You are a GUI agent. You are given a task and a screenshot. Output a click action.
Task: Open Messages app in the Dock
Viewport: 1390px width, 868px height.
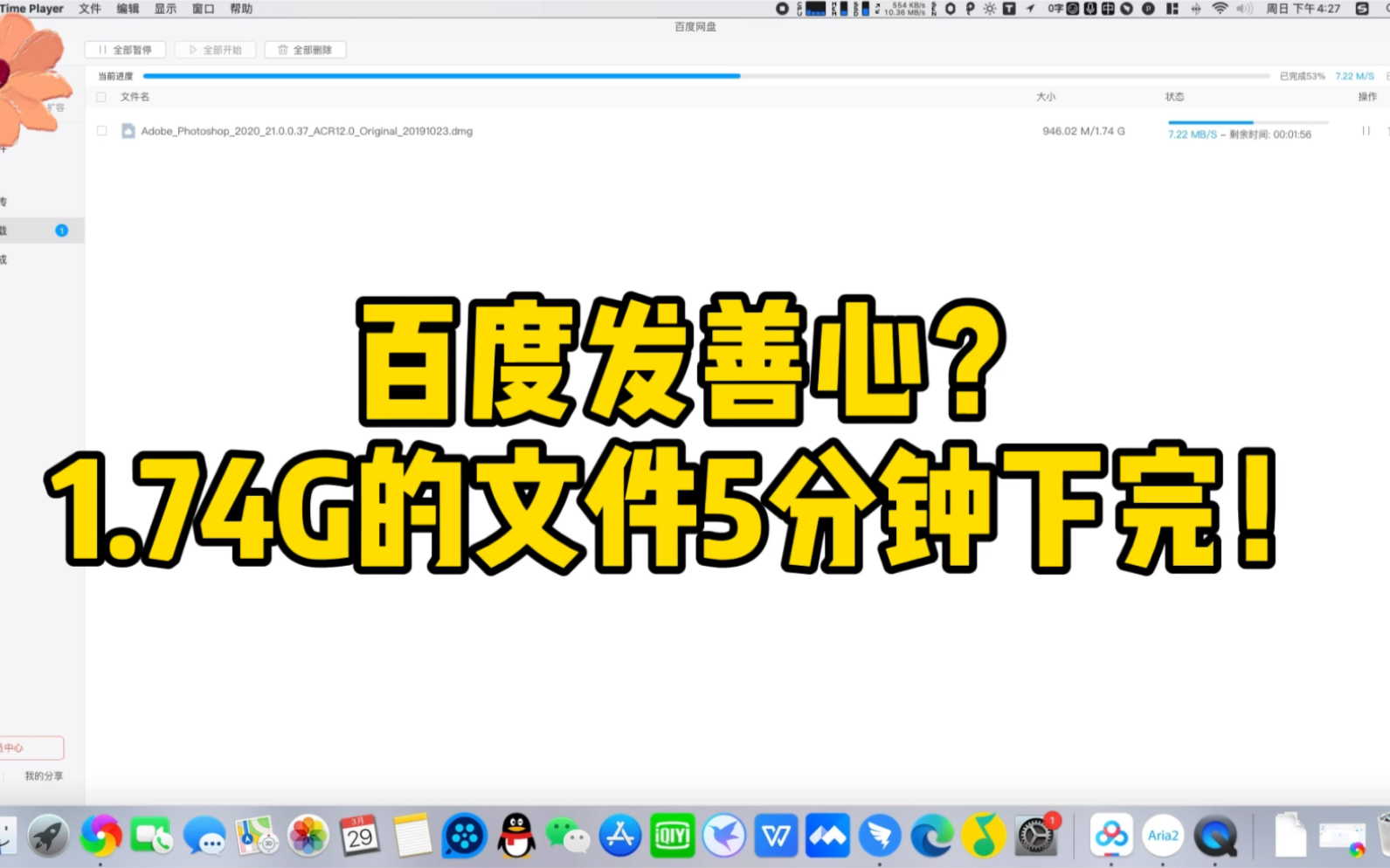(204, 836)
